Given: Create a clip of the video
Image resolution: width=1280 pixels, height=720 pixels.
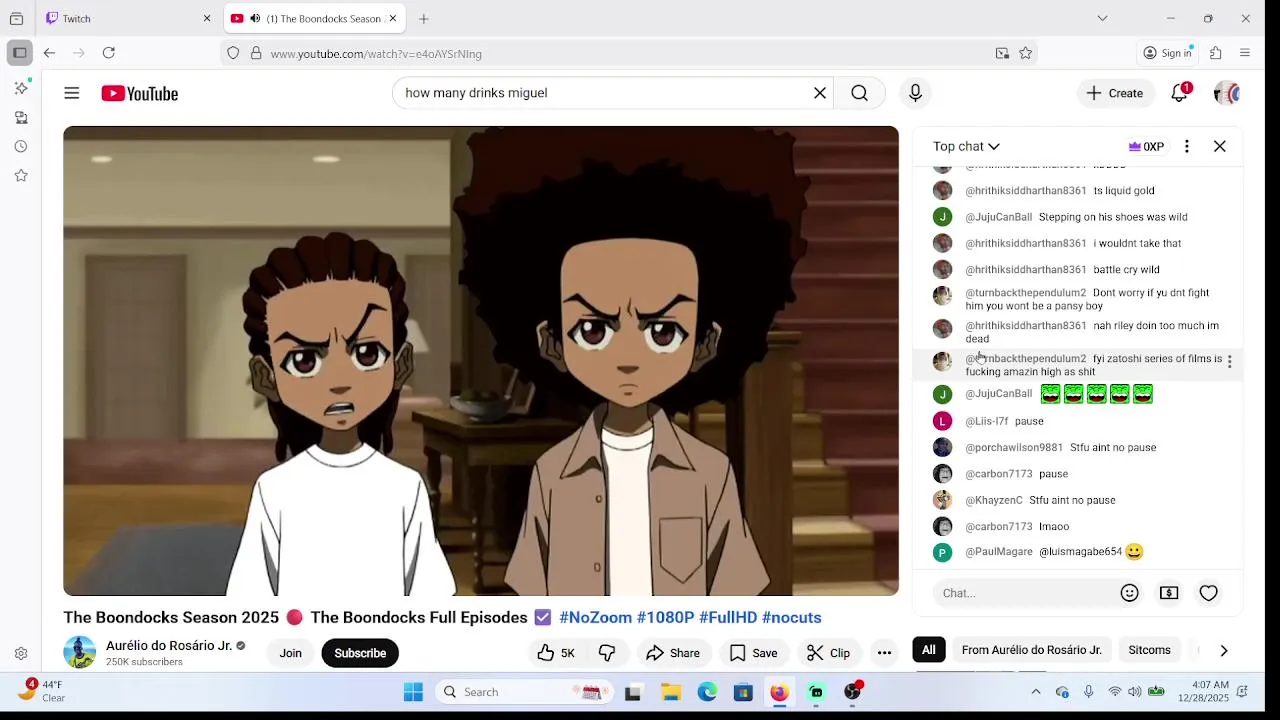Looking at the screenshot, I should click(x=828, y=653).
